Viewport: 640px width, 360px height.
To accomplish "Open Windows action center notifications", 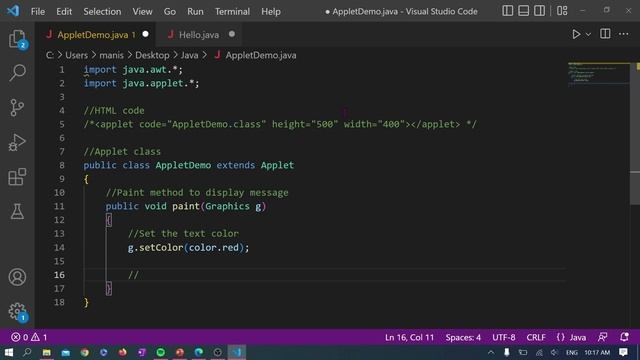I will coord(623,352).
